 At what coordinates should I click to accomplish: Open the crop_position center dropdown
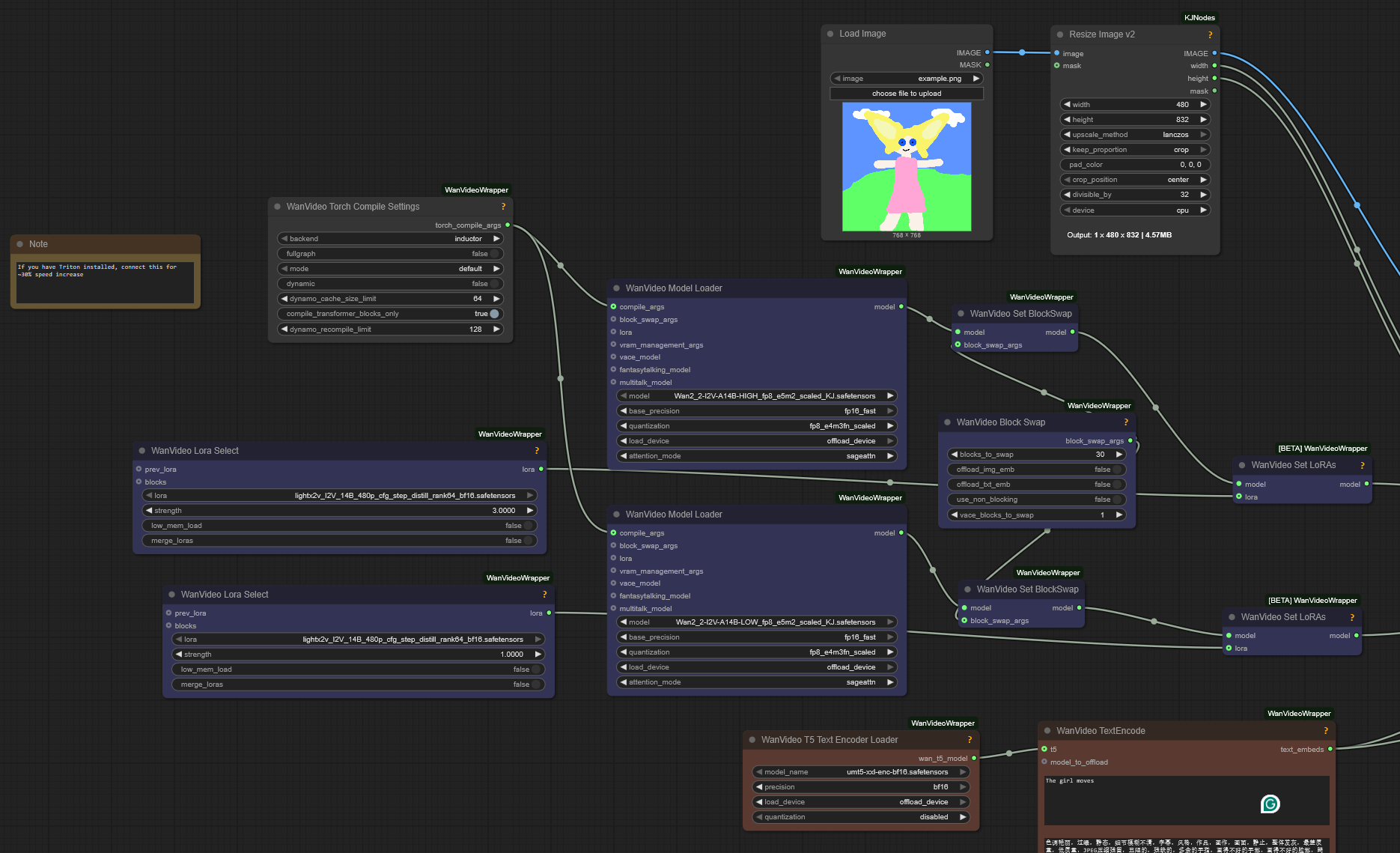(x=1135, y=180)
